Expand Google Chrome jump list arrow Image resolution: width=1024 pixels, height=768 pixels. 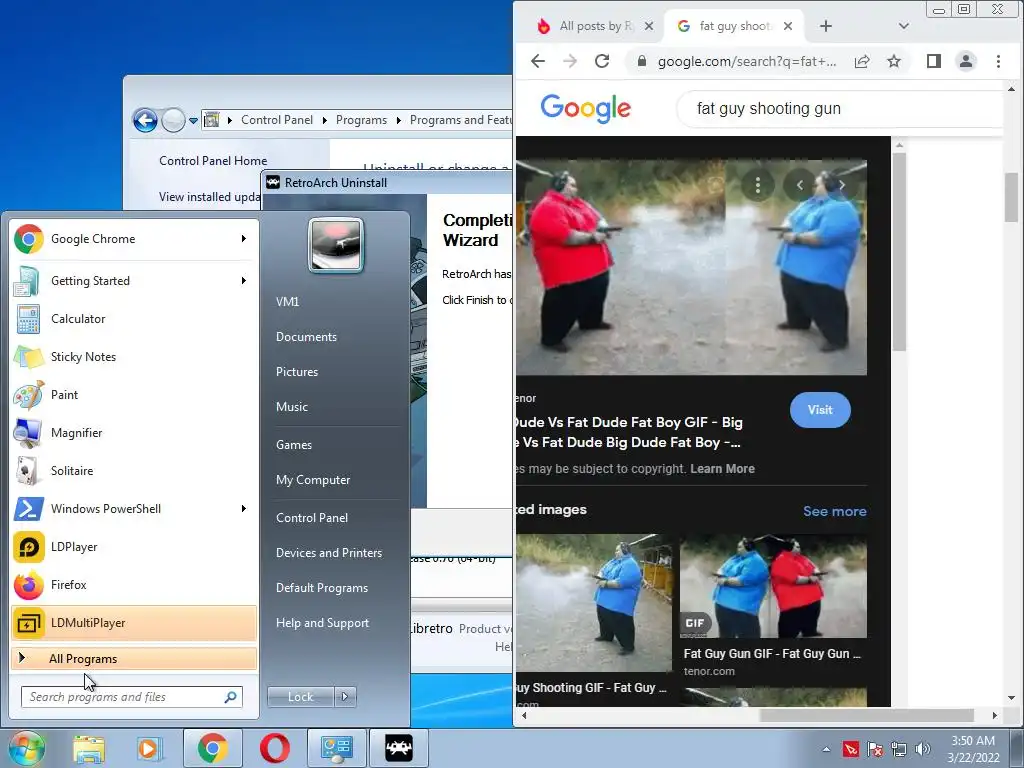click(244, 239)
